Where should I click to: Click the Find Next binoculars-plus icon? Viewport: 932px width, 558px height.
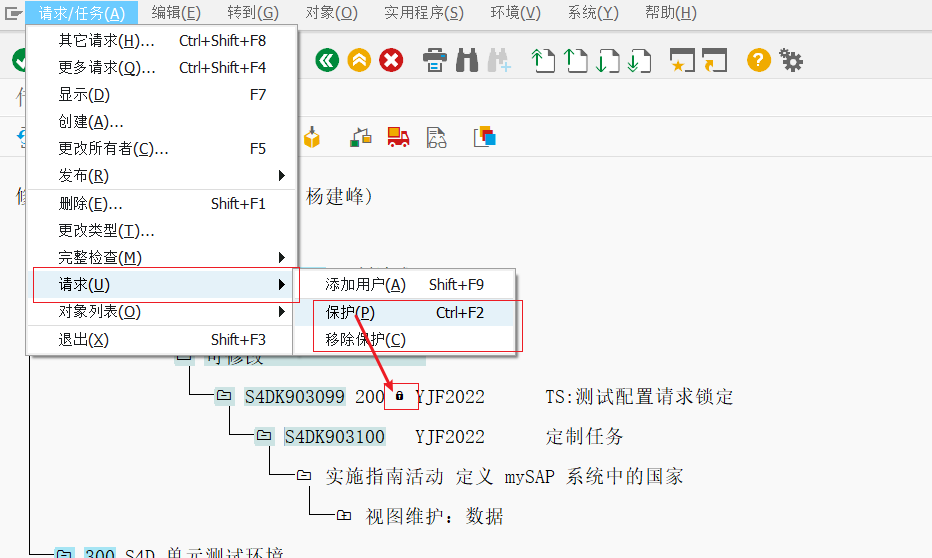499,60
